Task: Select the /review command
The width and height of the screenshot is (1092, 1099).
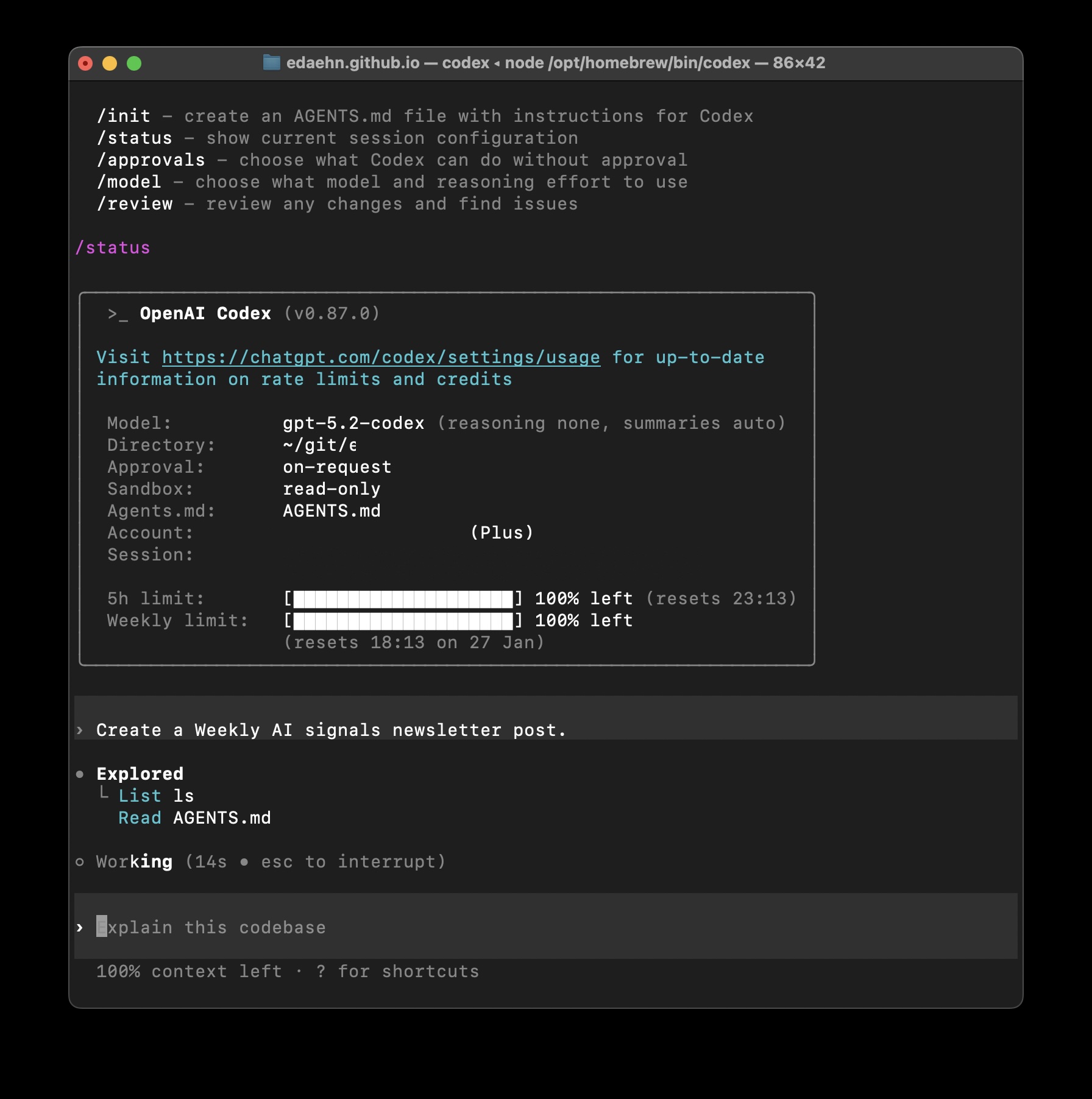Action: pos(135,203)
